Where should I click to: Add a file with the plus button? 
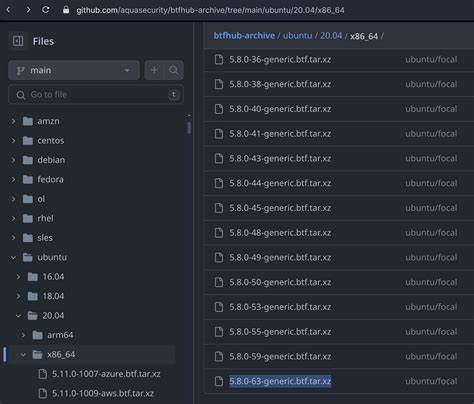point(154,70)
